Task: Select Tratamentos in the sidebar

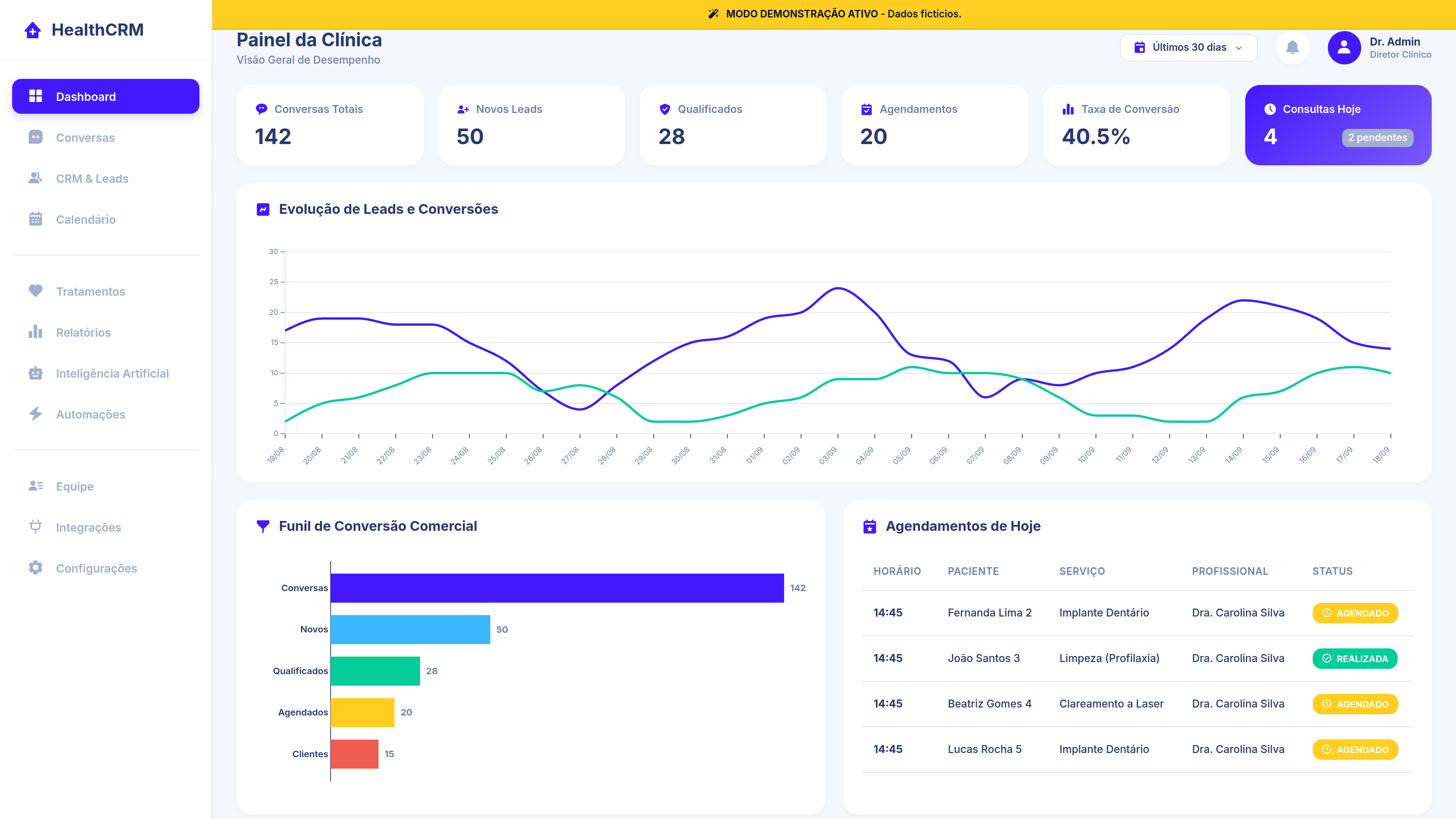Action: 106,291
